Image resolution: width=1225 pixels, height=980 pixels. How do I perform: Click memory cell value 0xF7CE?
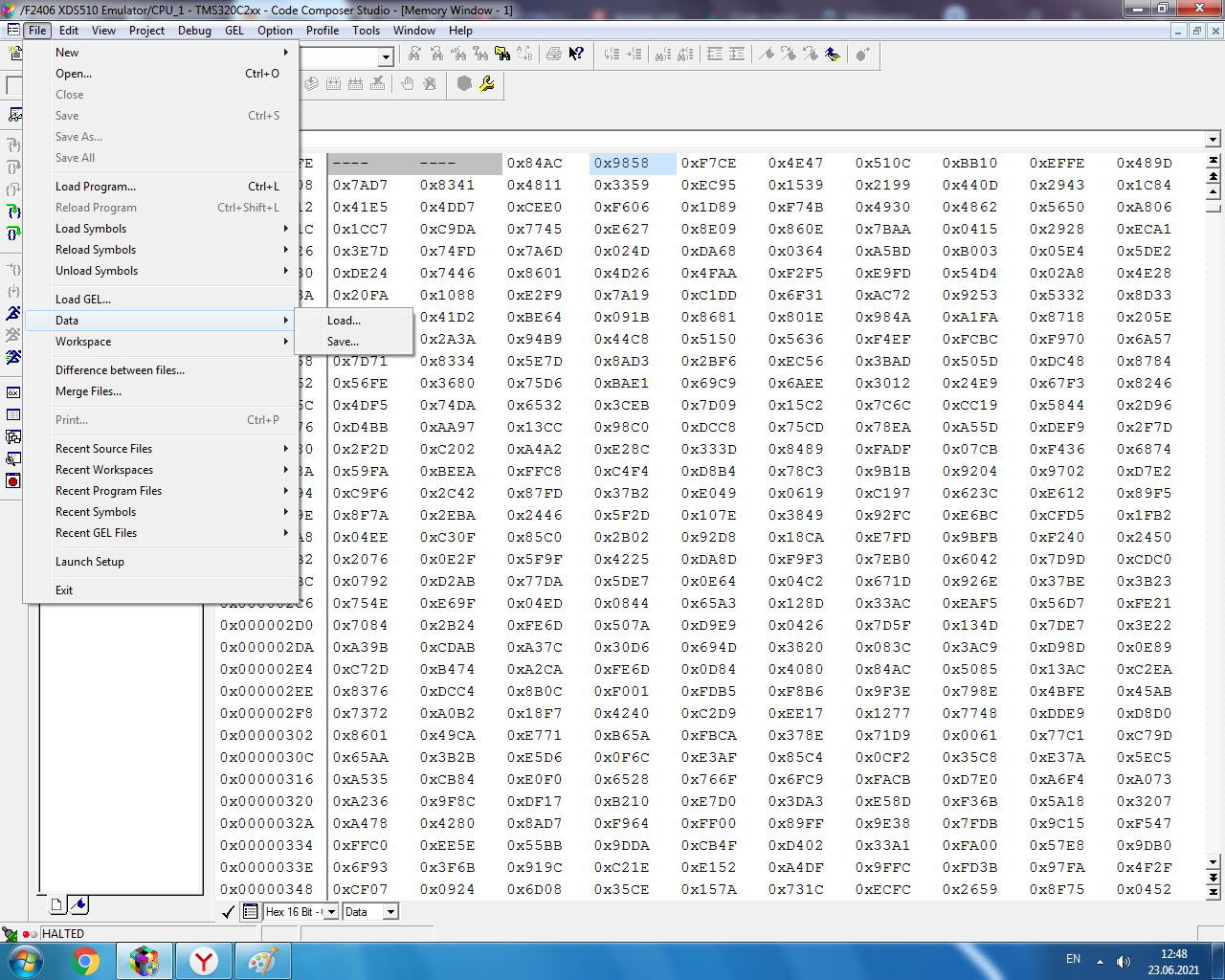(709, 164)
